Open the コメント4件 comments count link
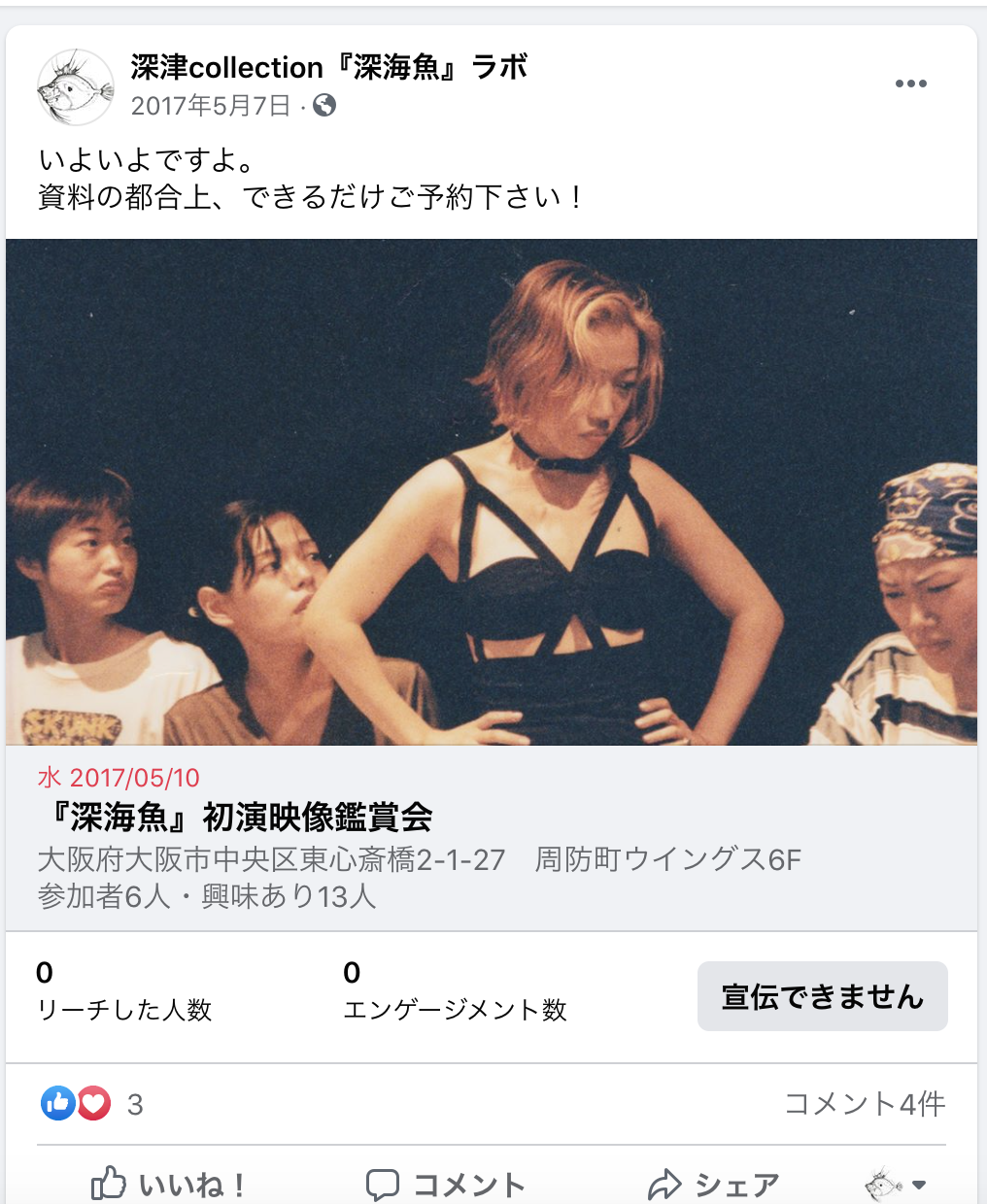Image resolution: width=987 pixels, height=1204 pixels. 864,1104
